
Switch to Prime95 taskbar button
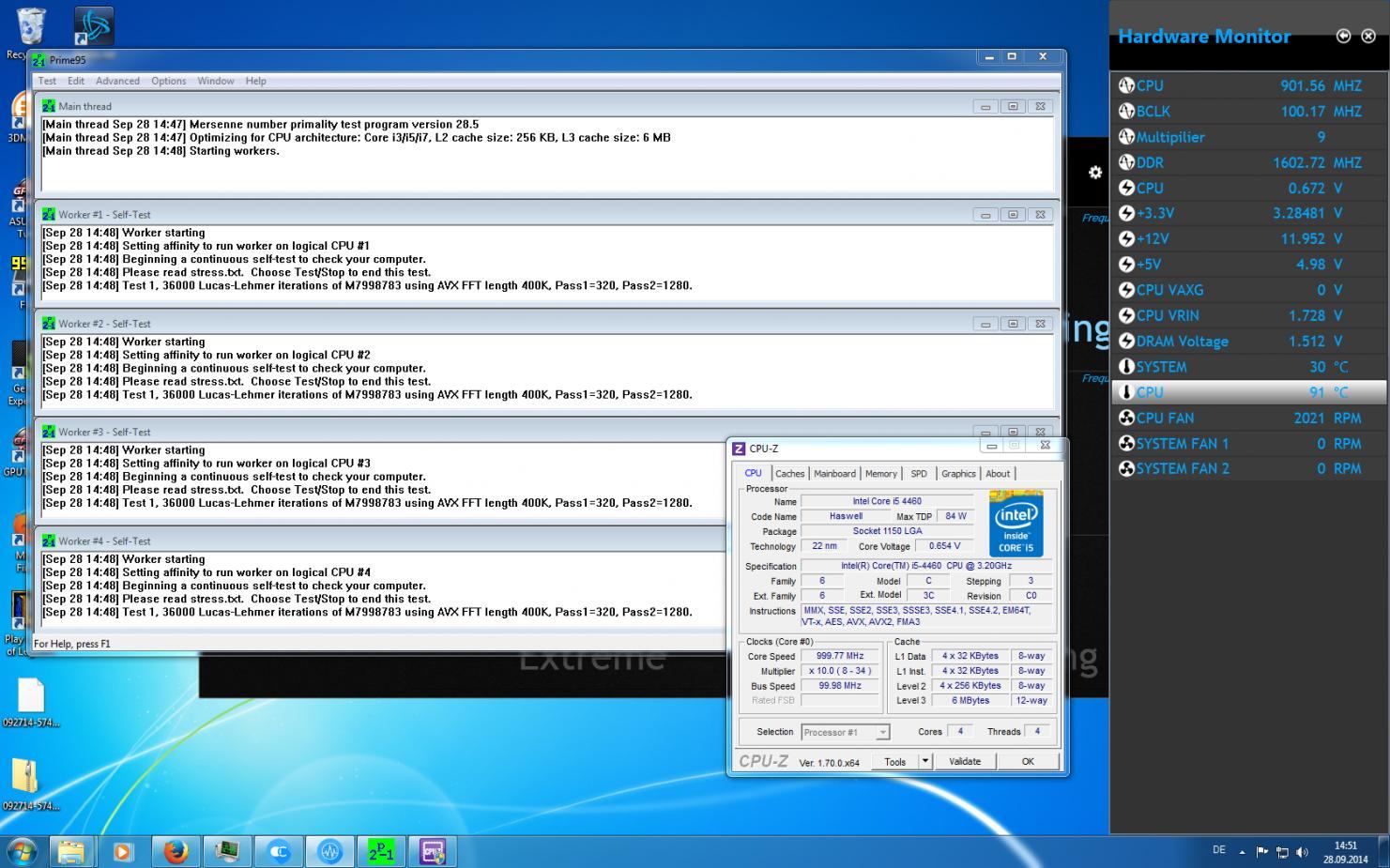pyautogui.click(x=381, y=852)
